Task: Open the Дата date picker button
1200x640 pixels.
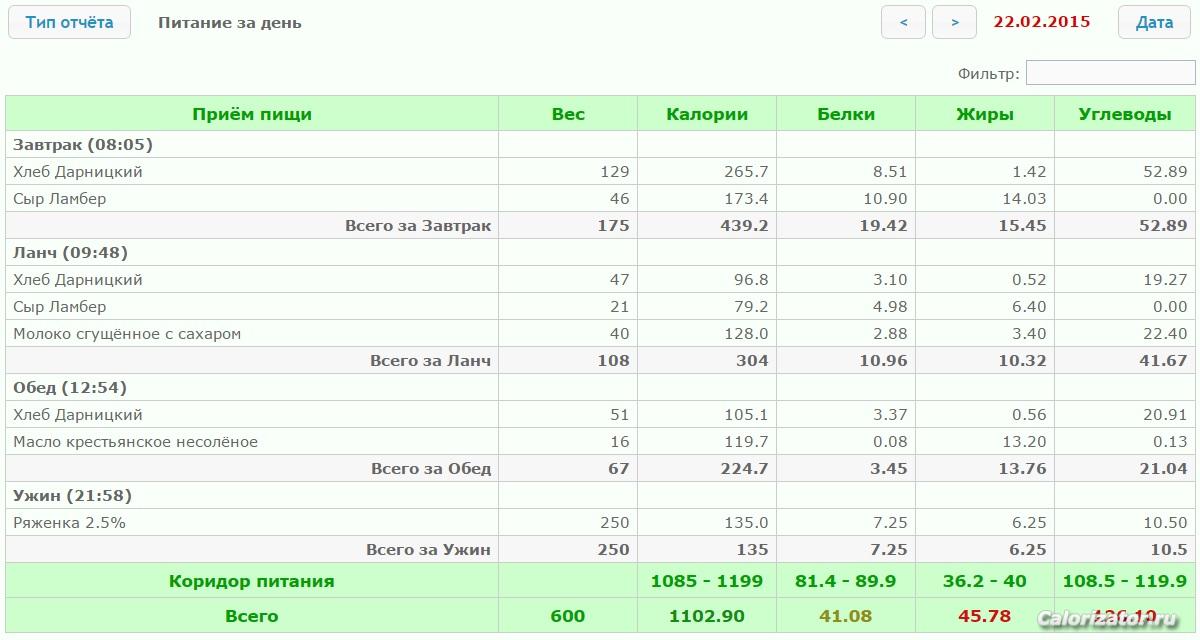Action: (1154, 22)
